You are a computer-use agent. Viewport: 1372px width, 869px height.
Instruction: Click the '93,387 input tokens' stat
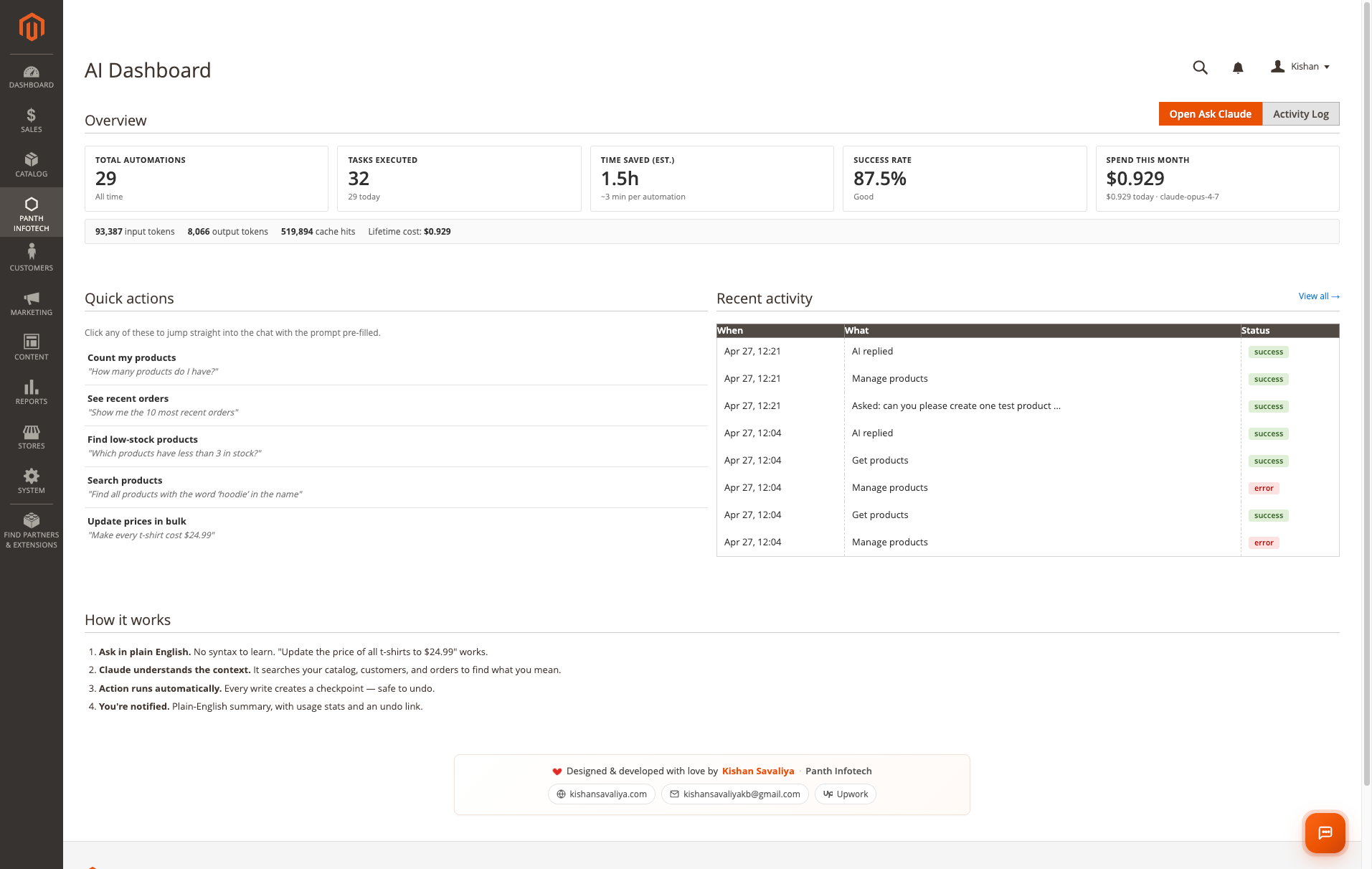coord(135,232)
